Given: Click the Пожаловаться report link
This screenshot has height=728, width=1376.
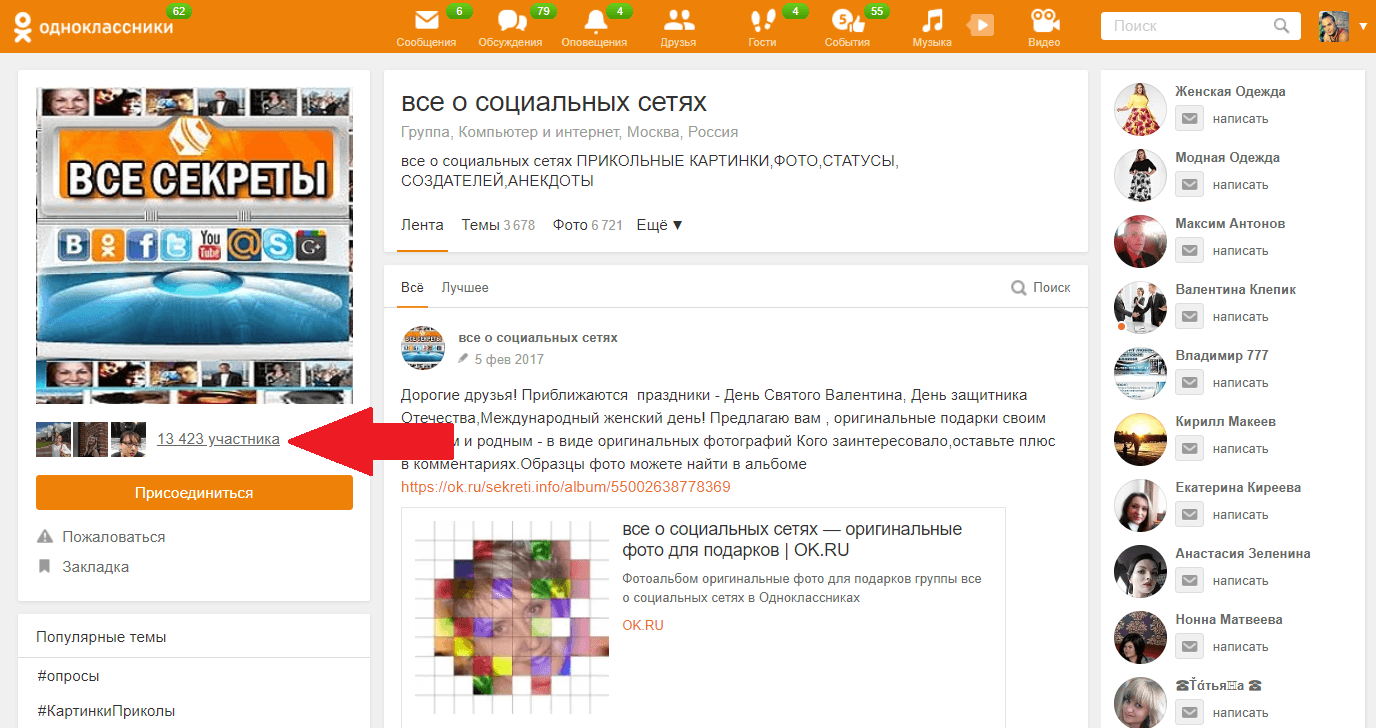Looking at the screenshot, I should (x=114, y=537).
